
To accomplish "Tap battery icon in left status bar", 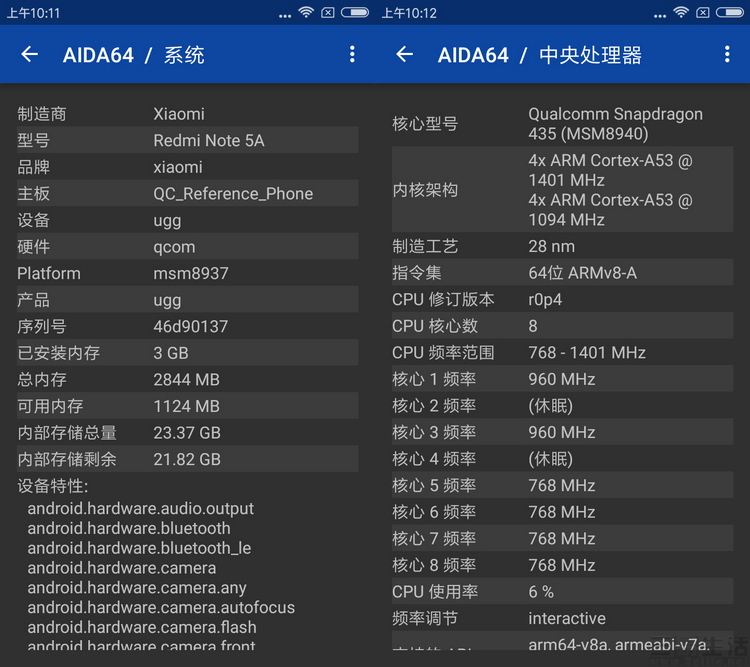I will pyautogui.click(x=354, y=12).
